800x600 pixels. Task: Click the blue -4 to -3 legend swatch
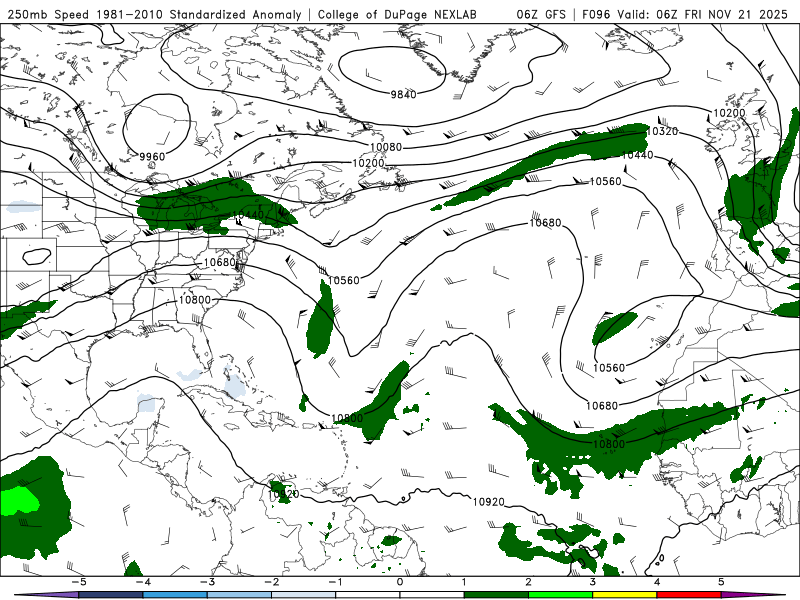click(175, 595)
